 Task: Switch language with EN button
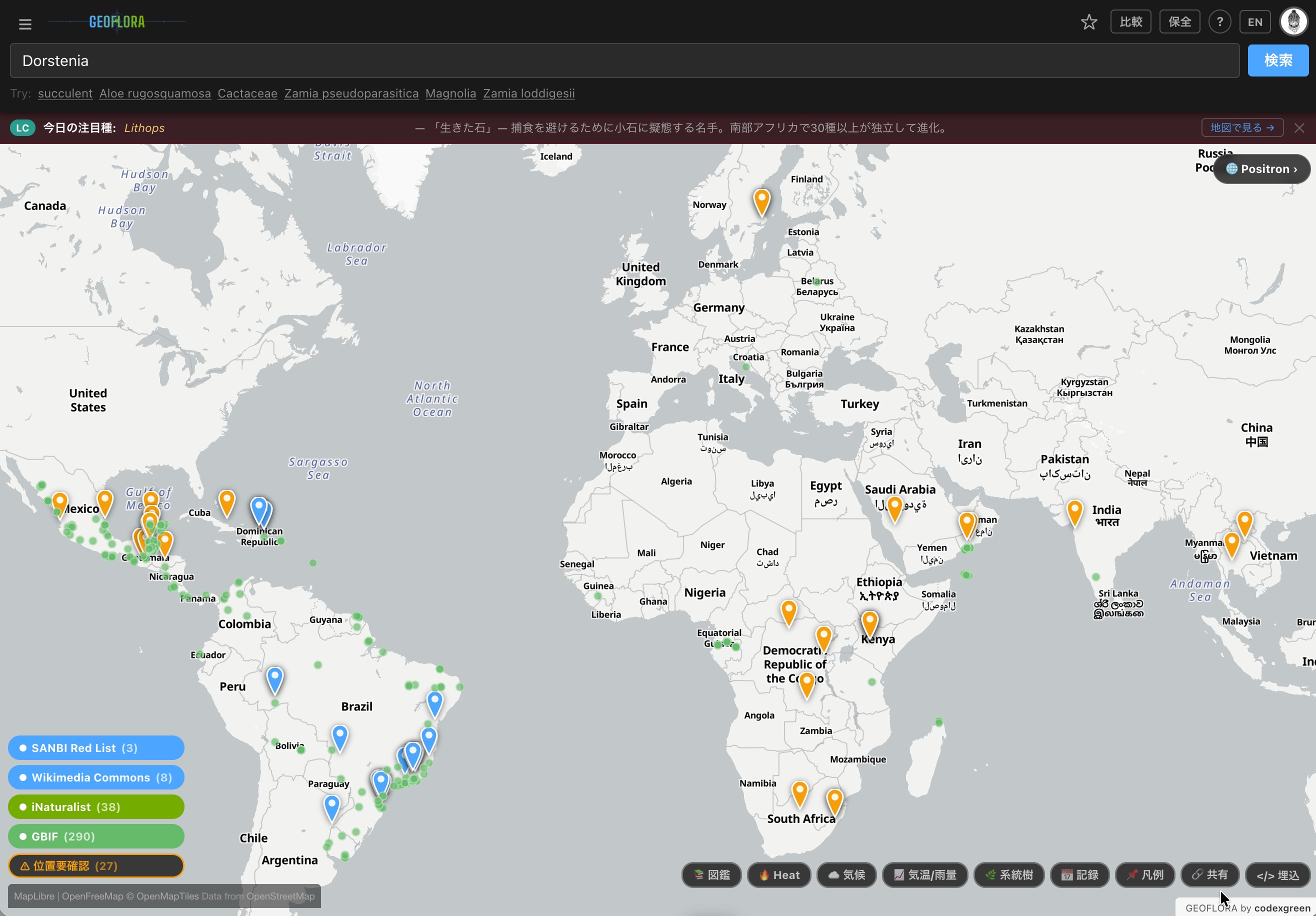[1254, 22]
